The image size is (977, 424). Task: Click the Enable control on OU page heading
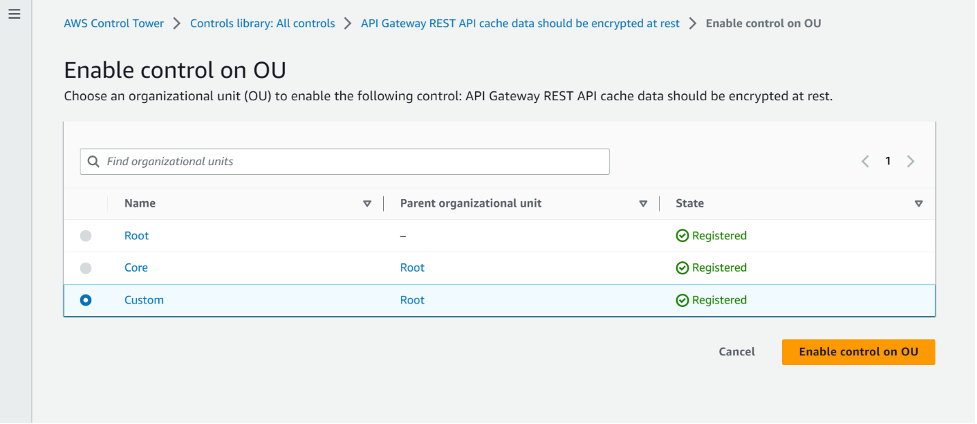click(x=175, y=70)
